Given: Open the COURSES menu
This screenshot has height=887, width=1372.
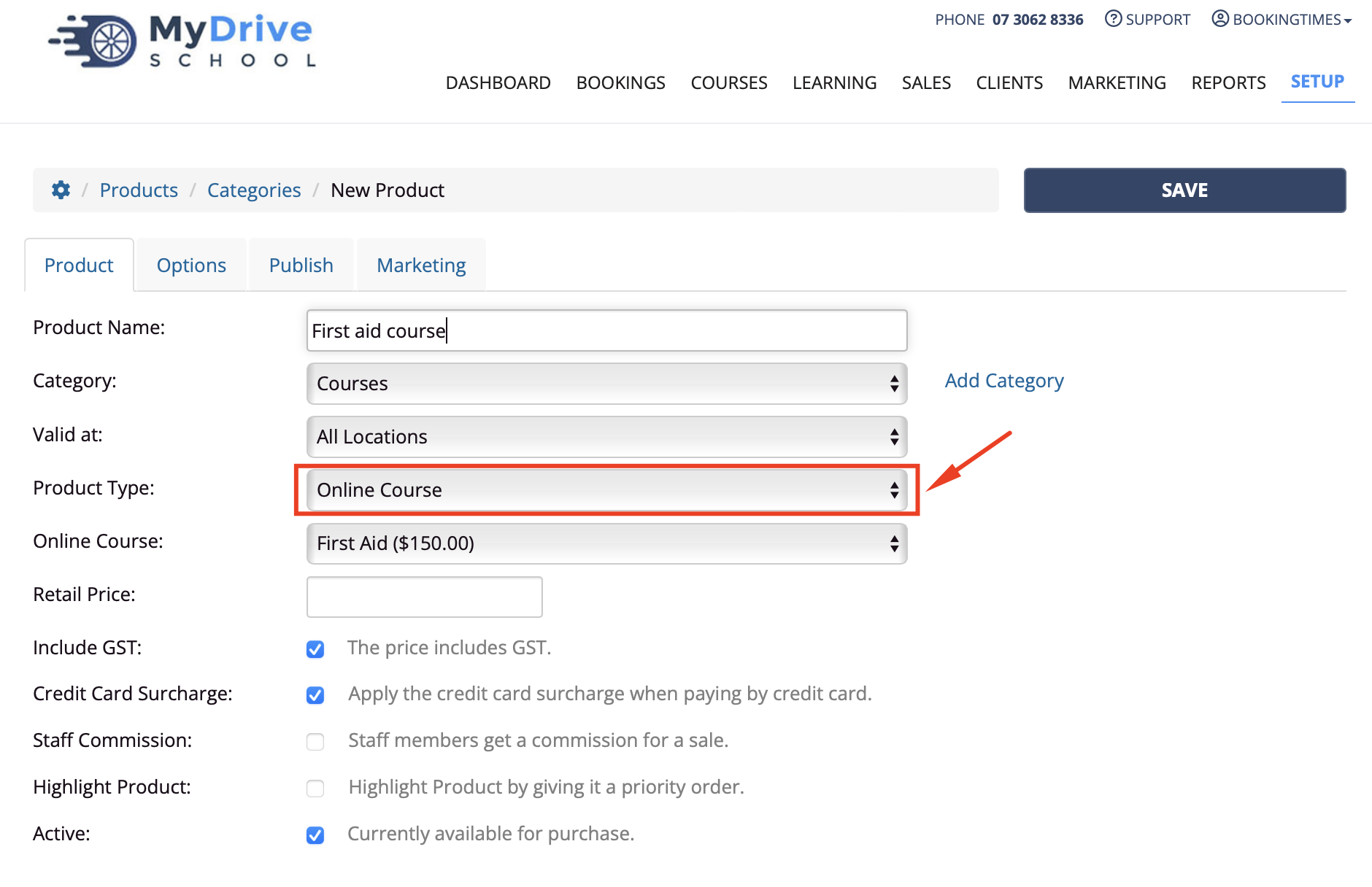Looking at the screenshot, I should coord(729,82).
